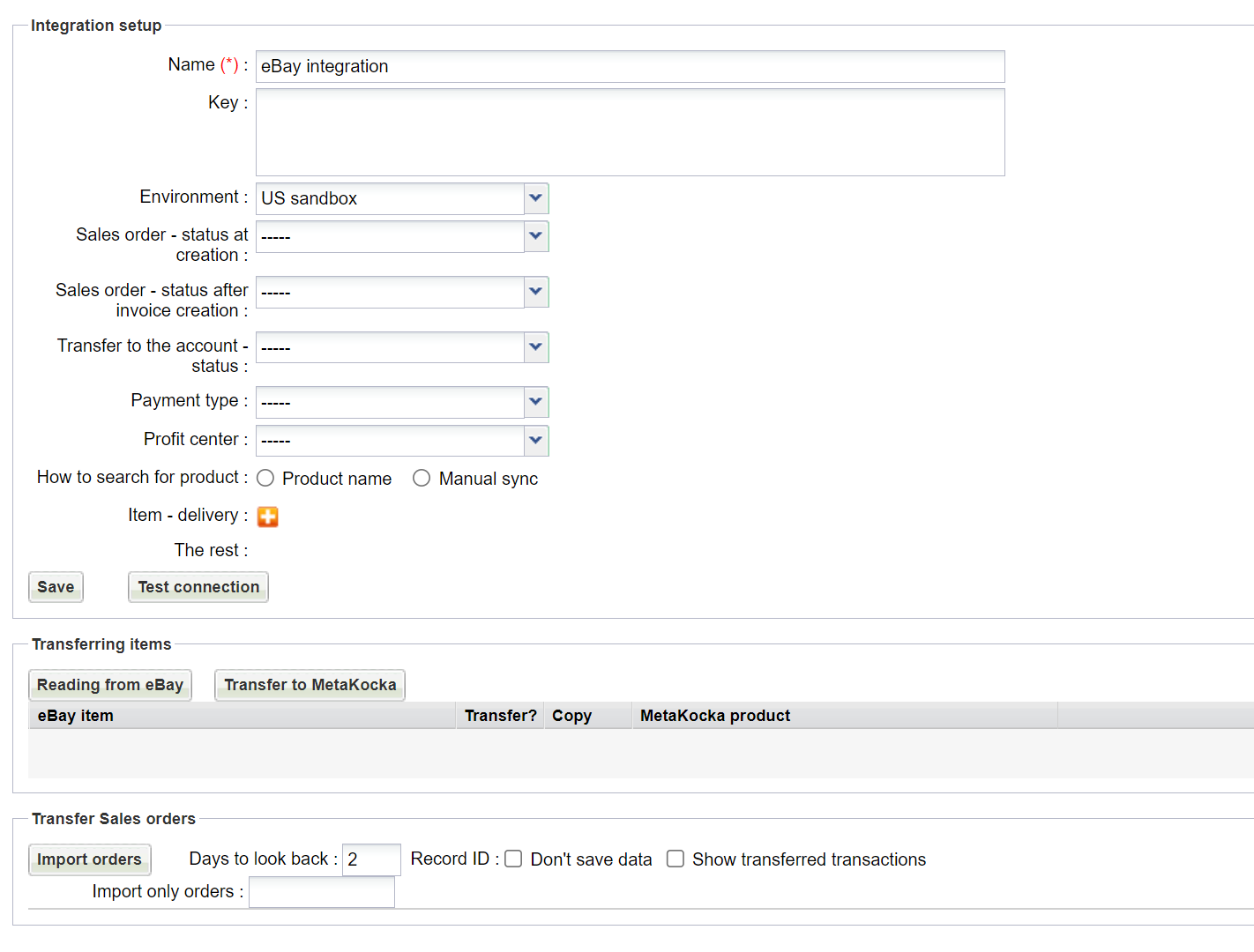Enable Show transferred transactions checkbox
This screenshot has height=952, width=1254.
coord(676,859)
